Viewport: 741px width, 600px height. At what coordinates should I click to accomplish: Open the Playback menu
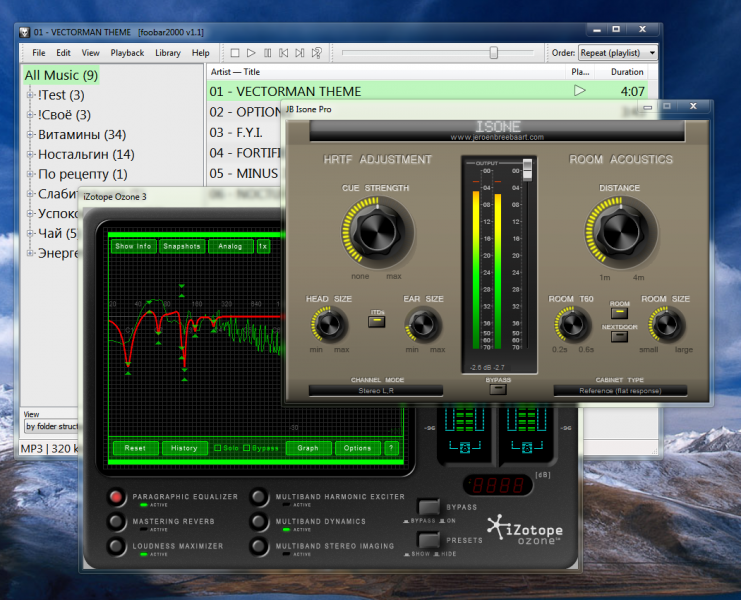coord(127,53)
